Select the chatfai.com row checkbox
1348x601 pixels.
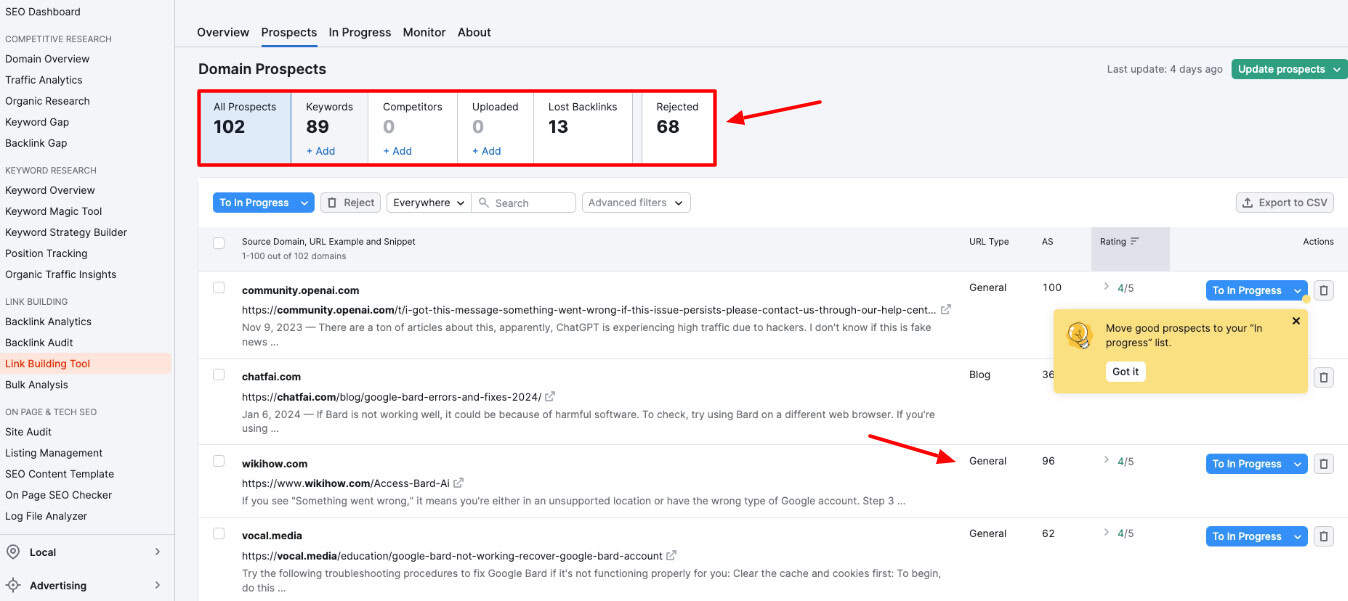(x=219, y=375)
